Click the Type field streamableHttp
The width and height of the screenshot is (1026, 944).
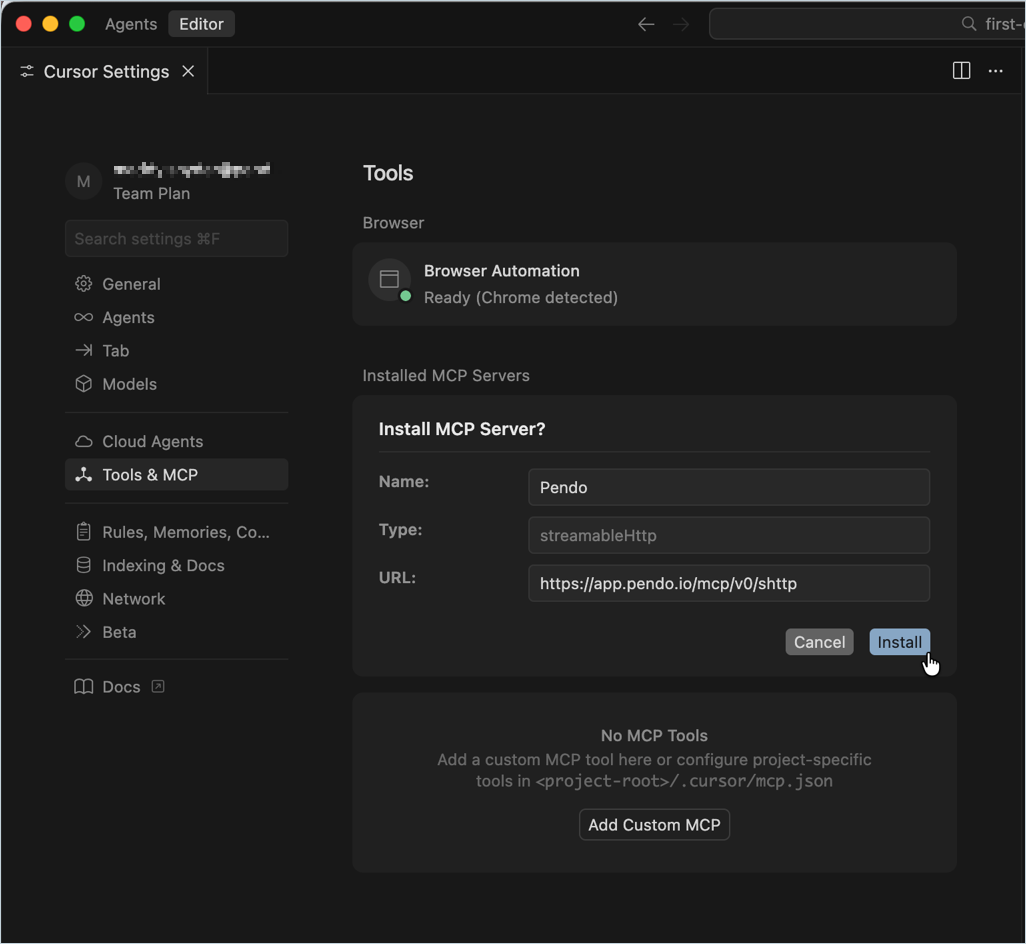click(x=729, y=535)
